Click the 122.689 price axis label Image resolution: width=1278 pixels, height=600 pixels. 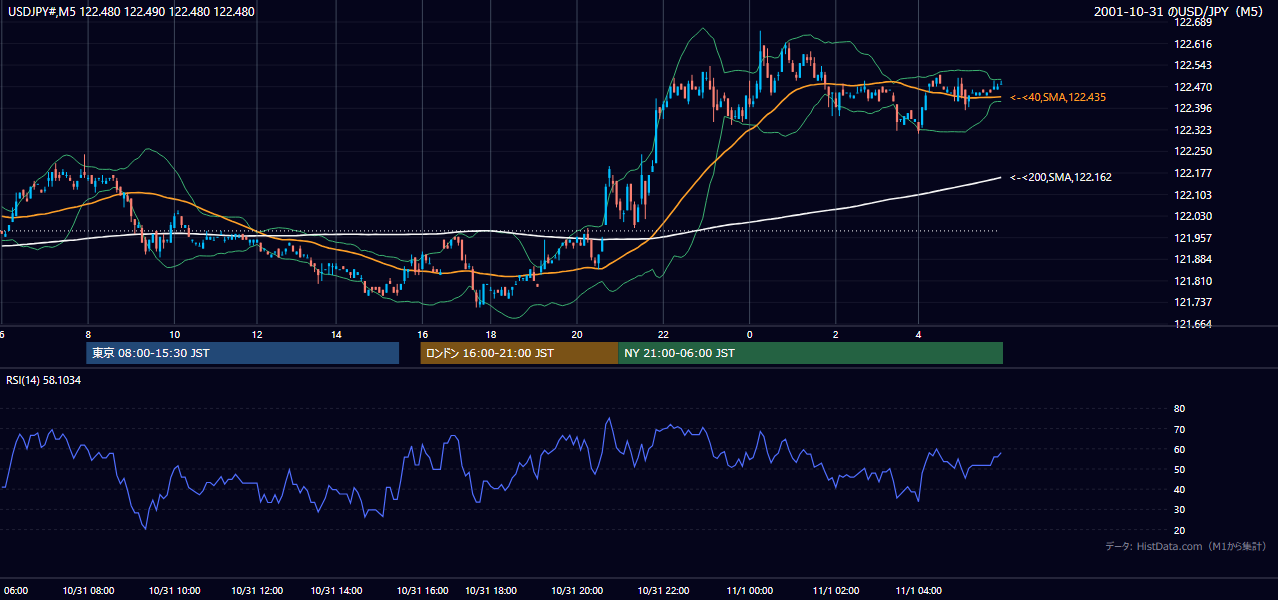[x=1194, y=22]
